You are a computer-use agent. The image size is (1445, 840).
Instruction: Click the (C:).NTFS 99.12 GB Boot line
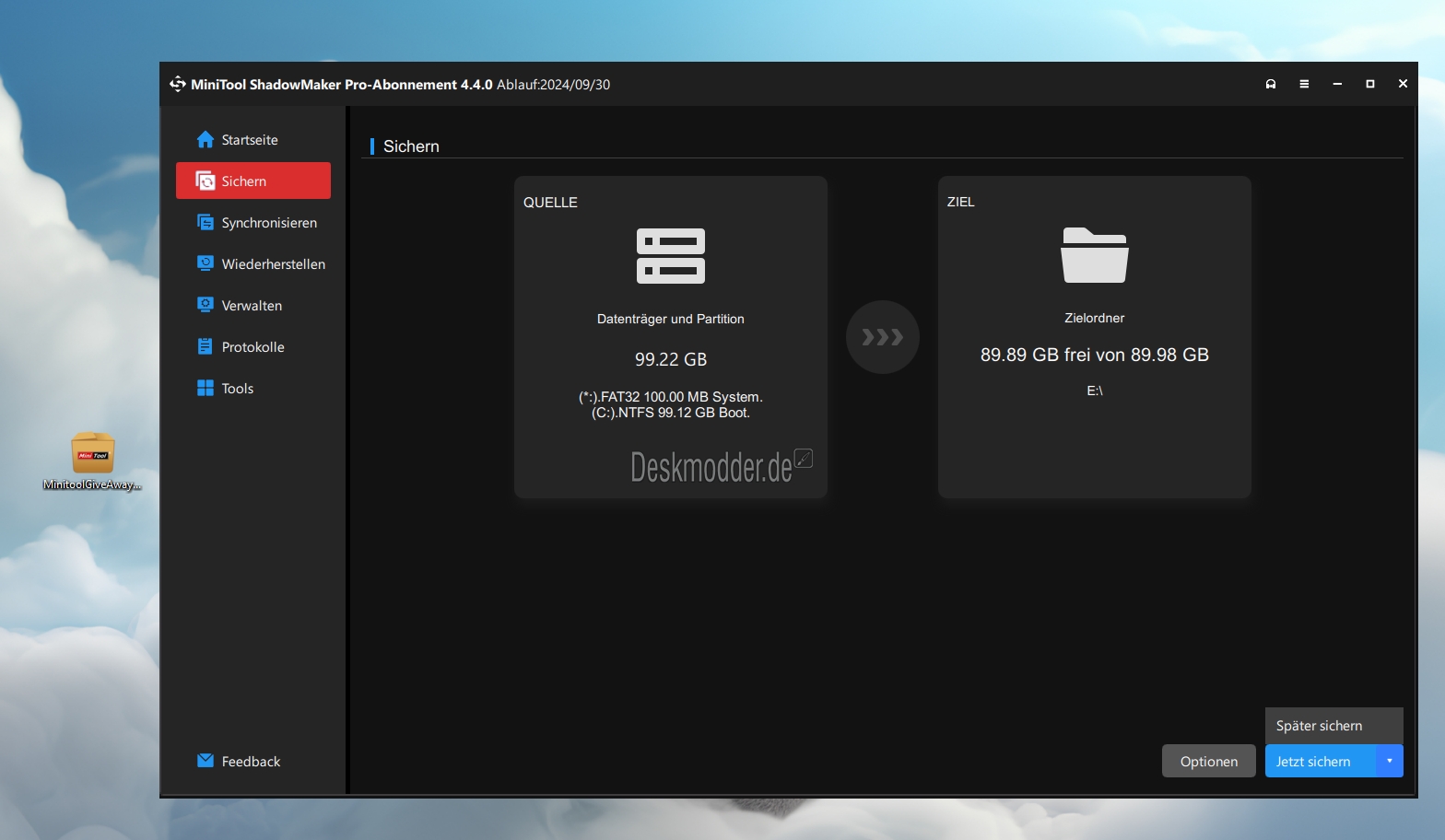point(671,413)
